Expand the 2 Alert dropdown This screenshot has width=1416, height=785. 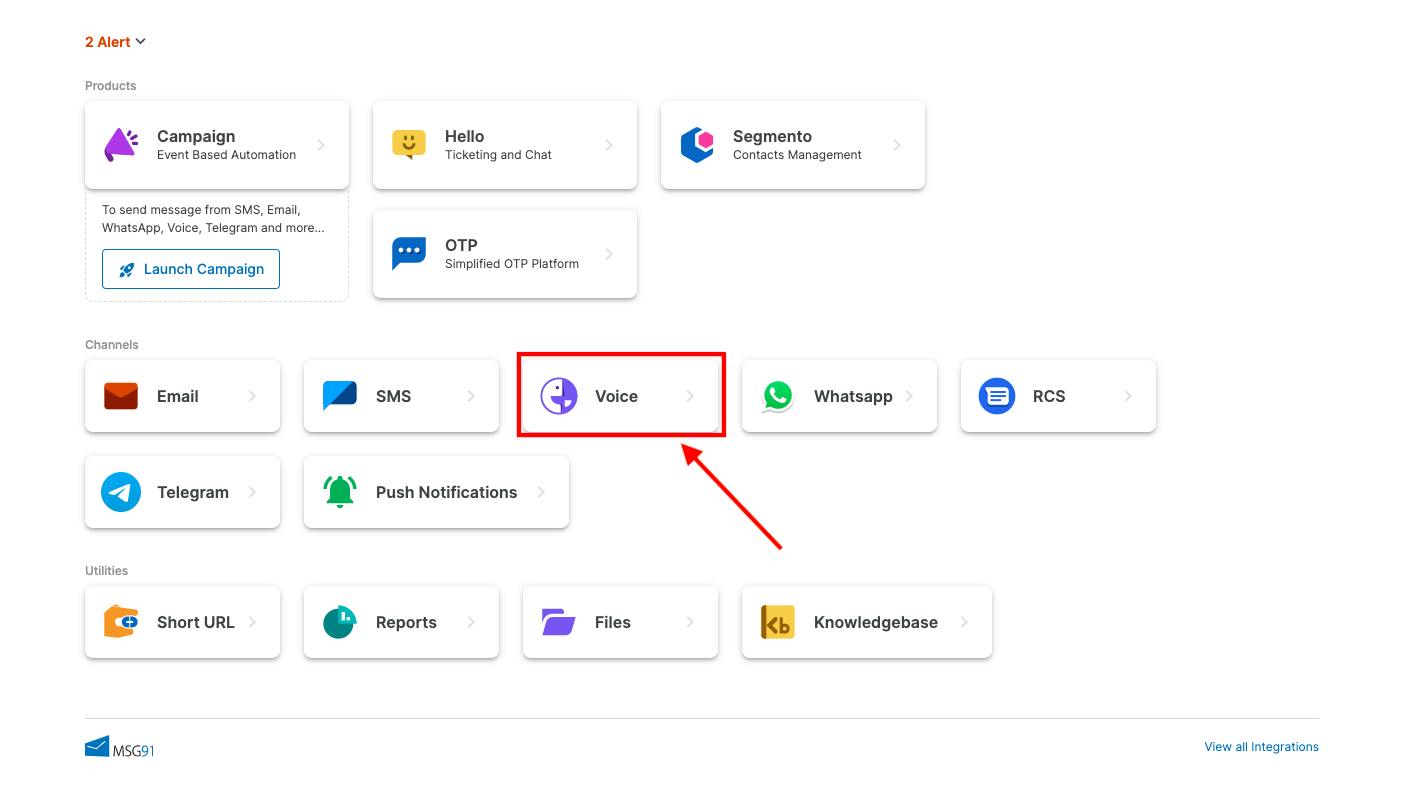coord(115,42)
